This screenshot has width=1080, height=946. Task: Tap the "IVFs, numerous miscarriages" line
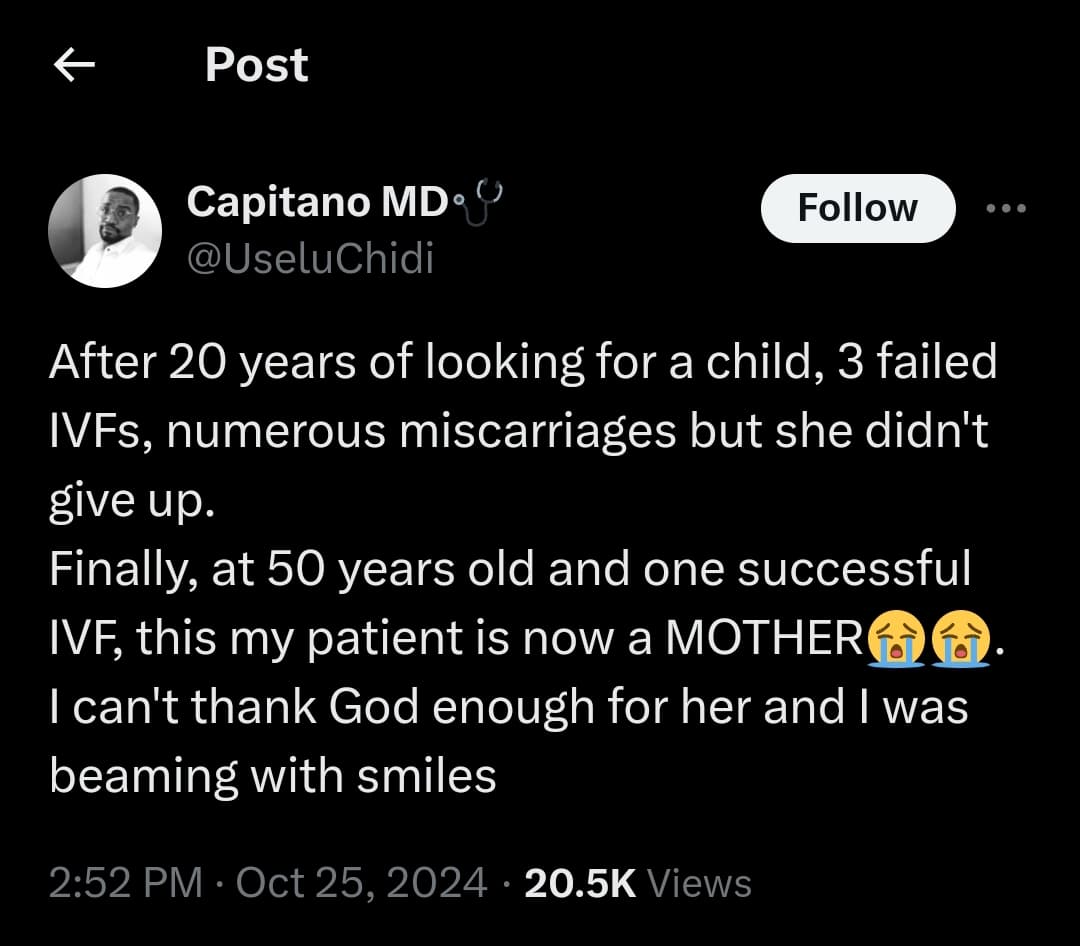pos(518,432)
